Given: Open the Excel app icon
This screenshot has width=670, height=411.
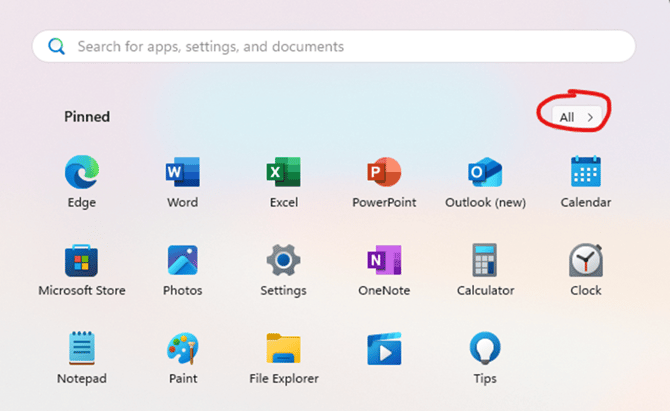Looking at the screenshot, I should pos(284,173).
